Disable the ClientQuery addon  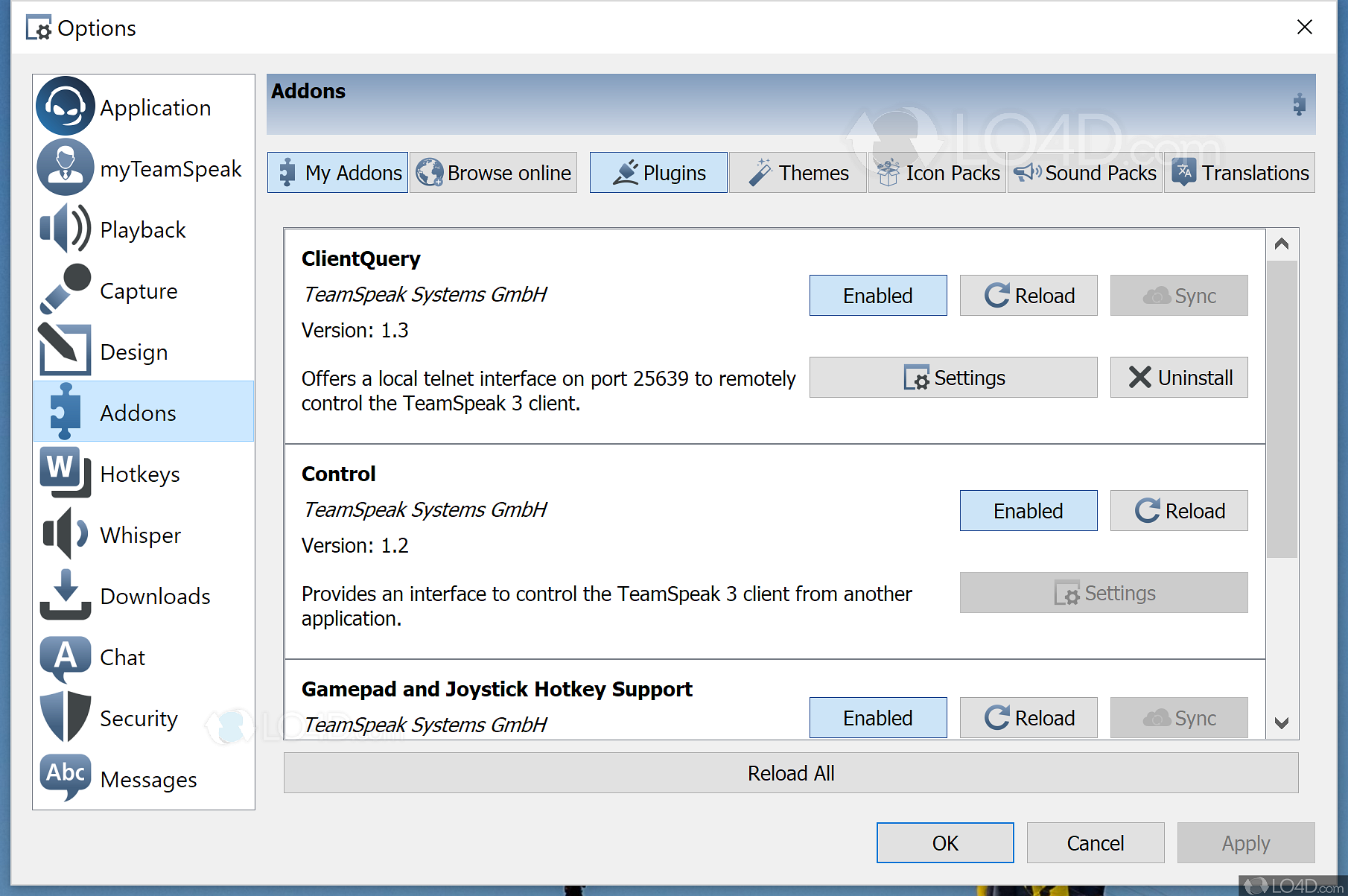tap(877, 295)
